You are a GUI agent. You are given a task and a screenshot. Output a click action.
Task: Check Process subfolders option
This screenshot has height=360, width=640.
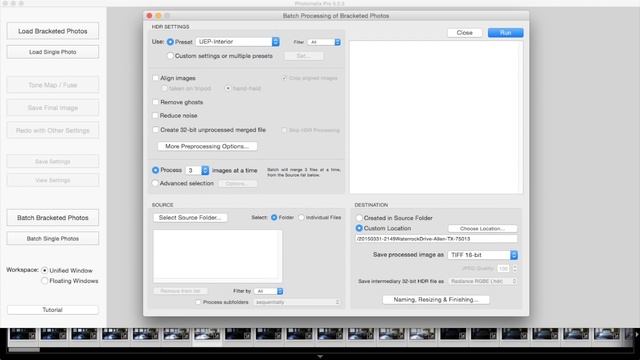tap(198, 302)
